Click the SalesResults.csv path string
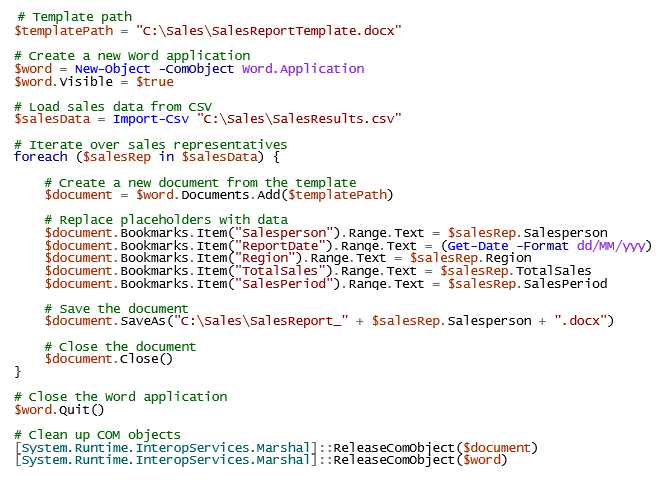The height and width of the screenshot is (480, 667). pos(299,119)
